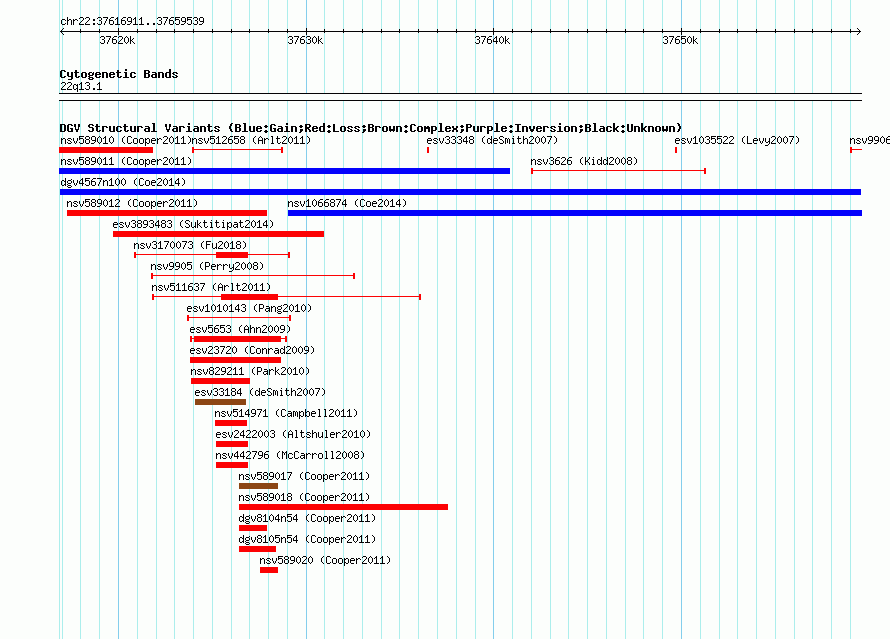The image size is (890, 639).
Task: Select the esv23720 red loss bar
Action: tap(236, 360)
